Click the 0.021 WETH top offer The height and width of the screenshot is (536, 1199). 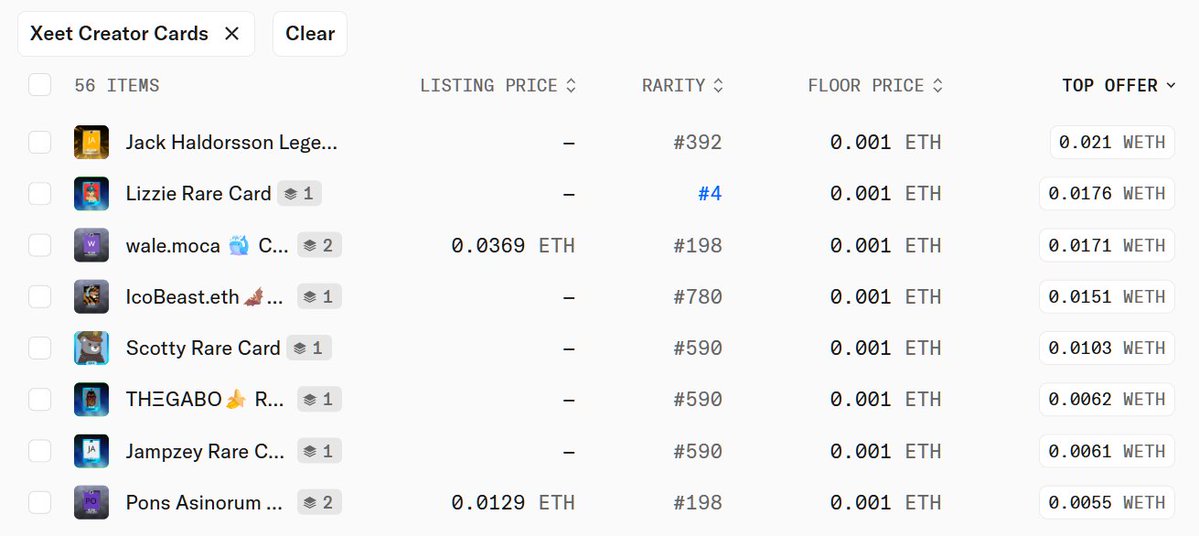(x=1111, y=142)
